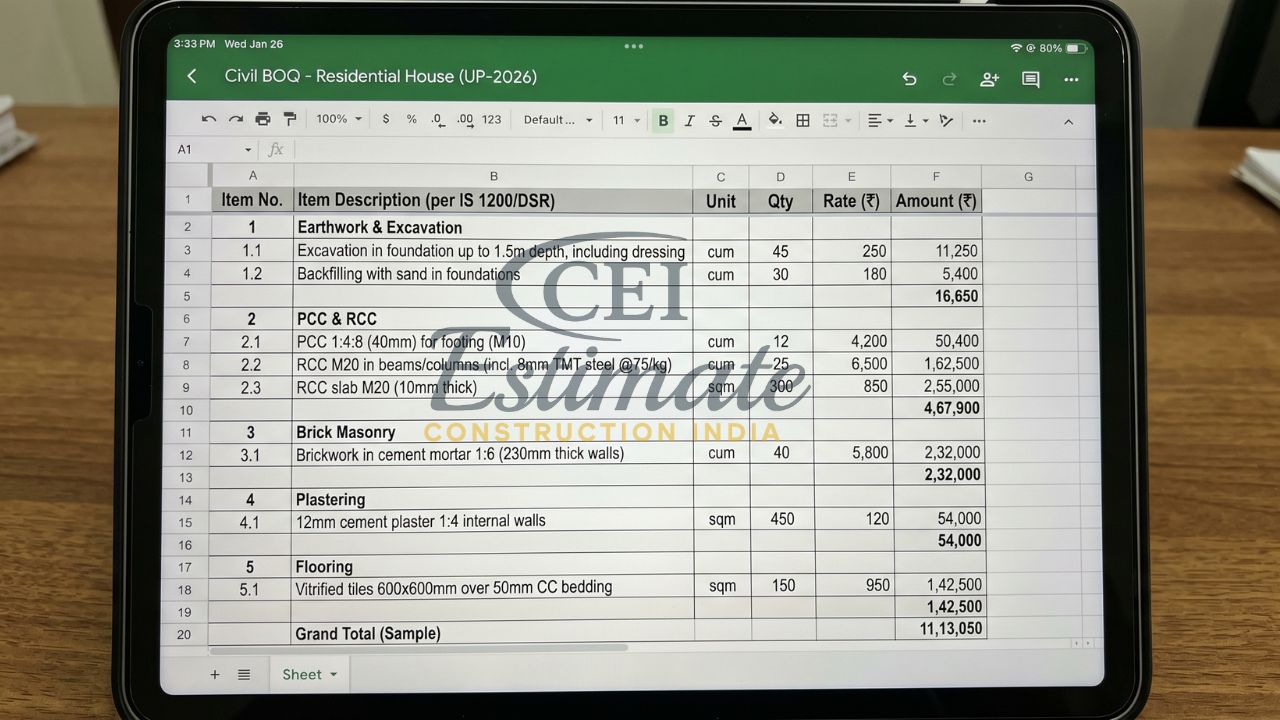Image resolution: width=1280 pixels, height=720 pixels.
Task: Print the spreadsheet
Action: point(262,119)
